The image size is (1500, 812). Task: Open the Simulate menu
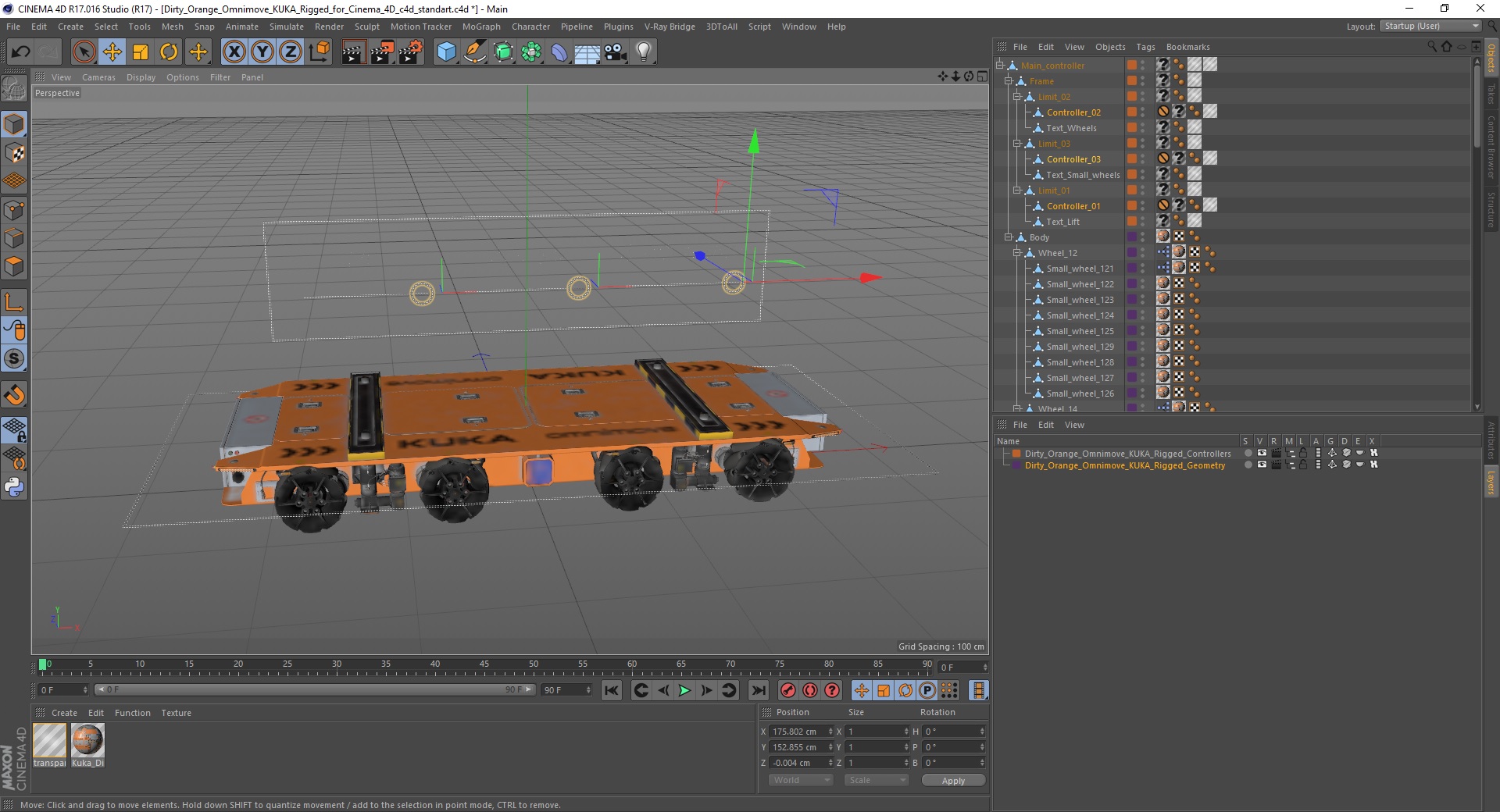pos(286,27)
